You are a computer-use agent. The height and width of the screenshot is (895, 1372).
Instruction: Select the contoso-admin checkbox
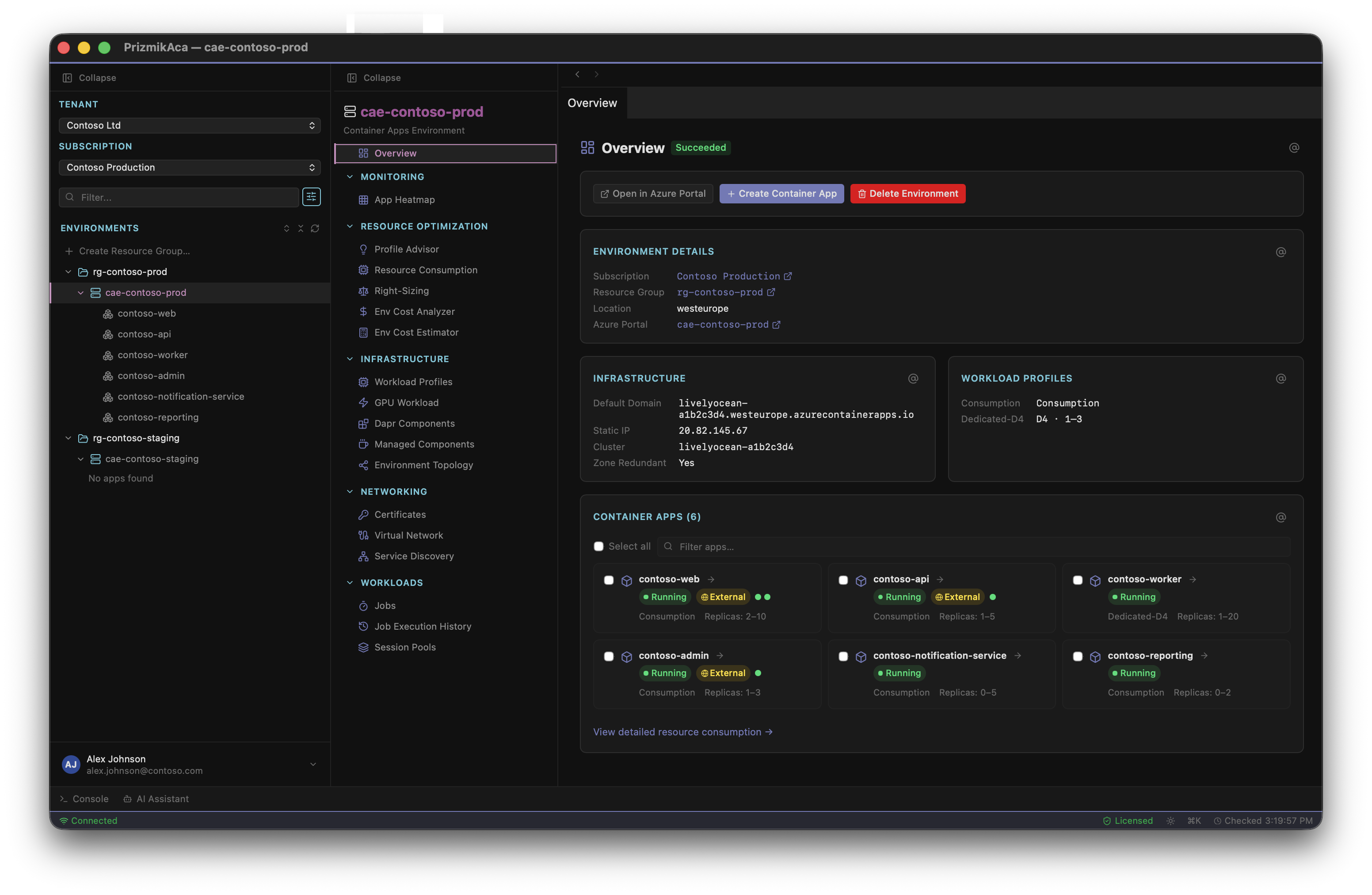[x=609, y=656]
